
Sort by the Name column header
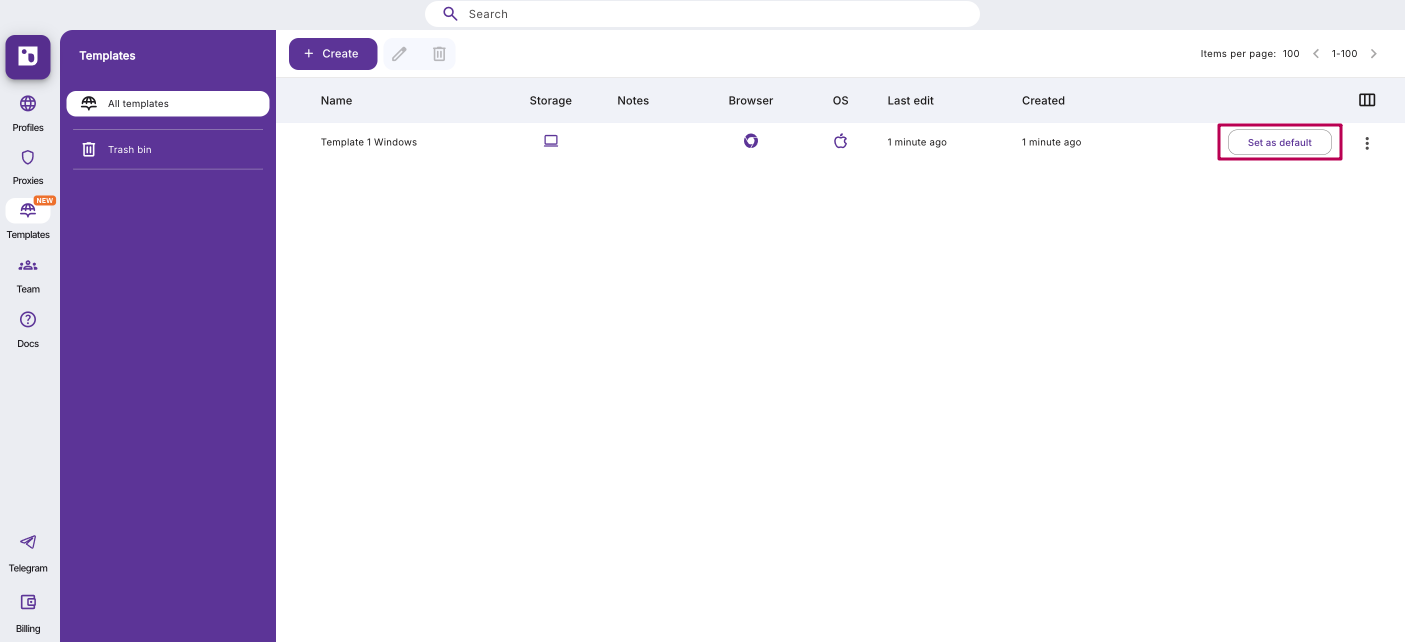(x=336, y=101)
